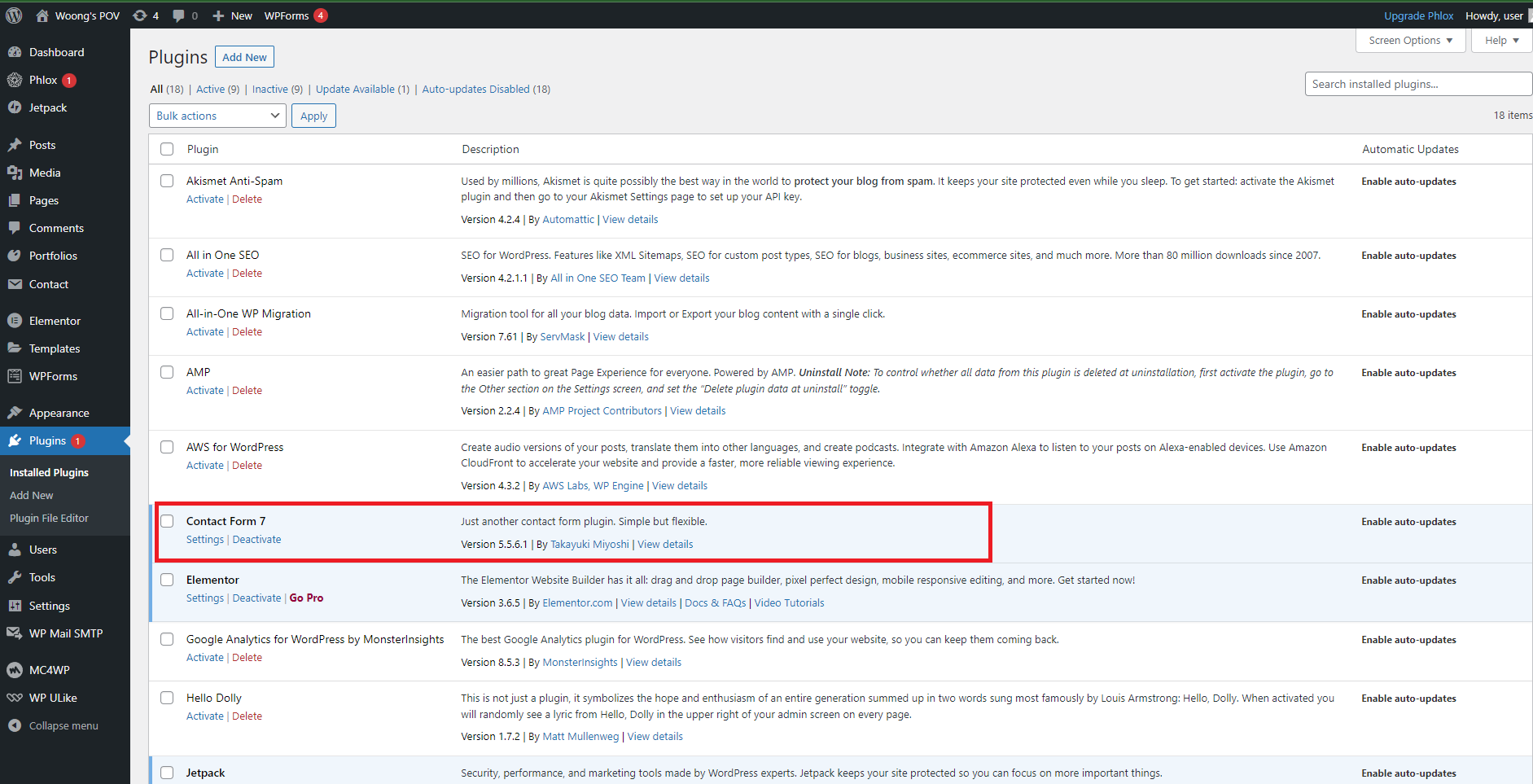Select the Elementor plugin checkbox
Viewport: 1533px width, 784px height.
tap(167, 580)
